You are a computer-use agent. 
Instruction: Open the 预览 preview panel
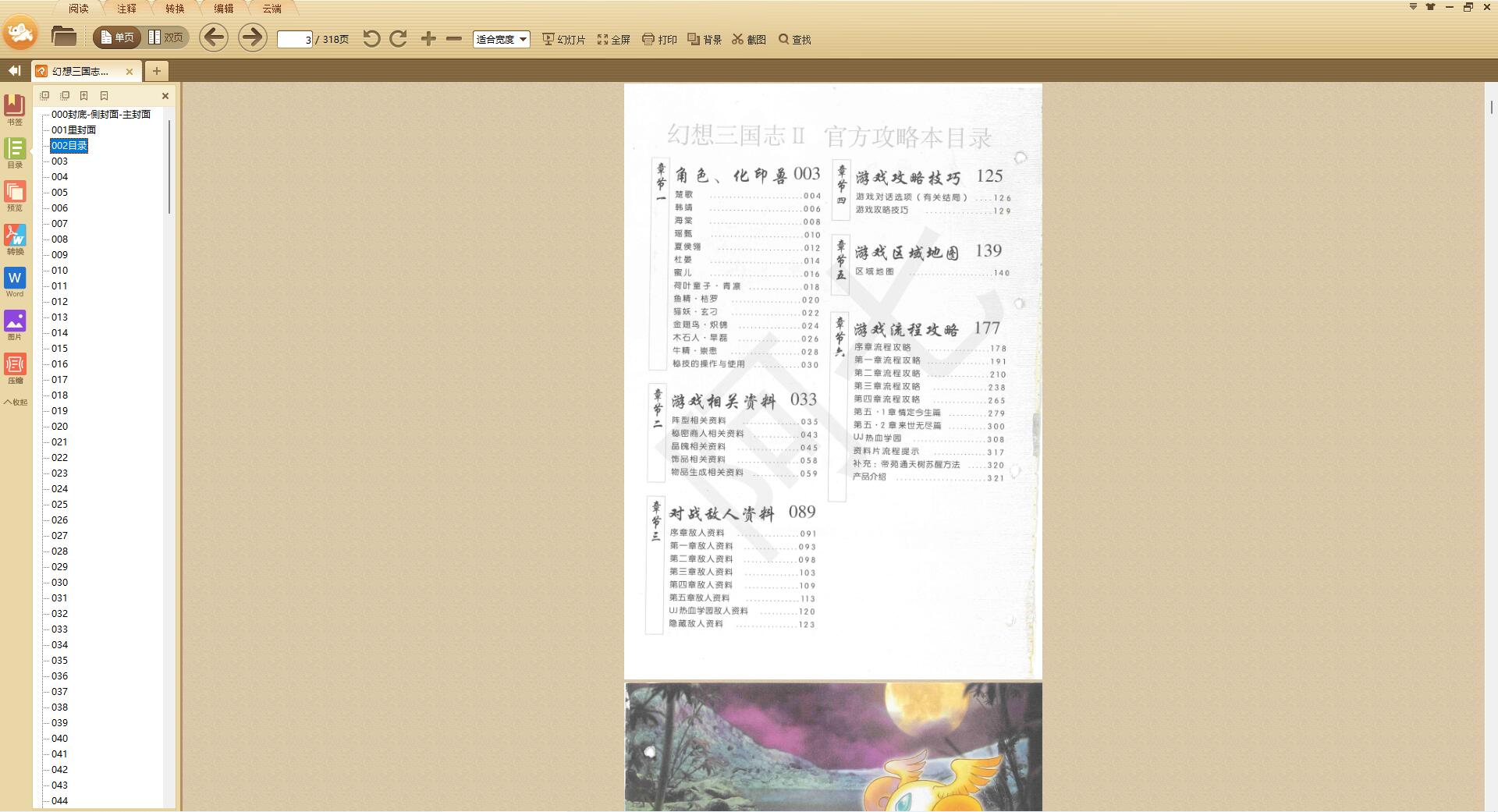pyautogui.click(x=15, y=196)
